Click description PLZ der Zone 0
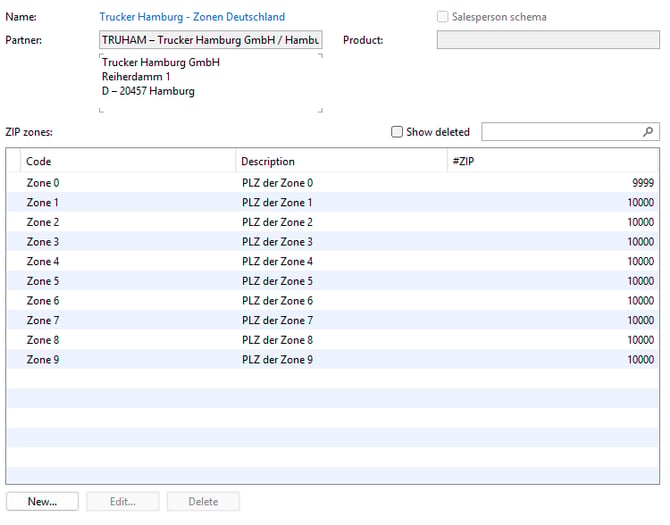 277,183
